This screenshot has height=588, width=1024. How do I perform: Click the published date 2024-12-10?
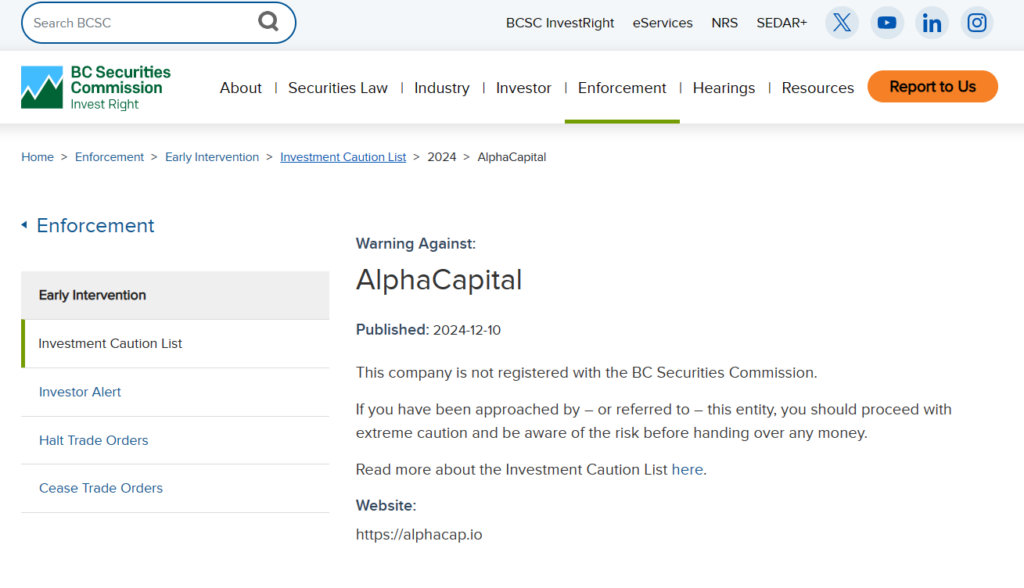pos(466,330)
